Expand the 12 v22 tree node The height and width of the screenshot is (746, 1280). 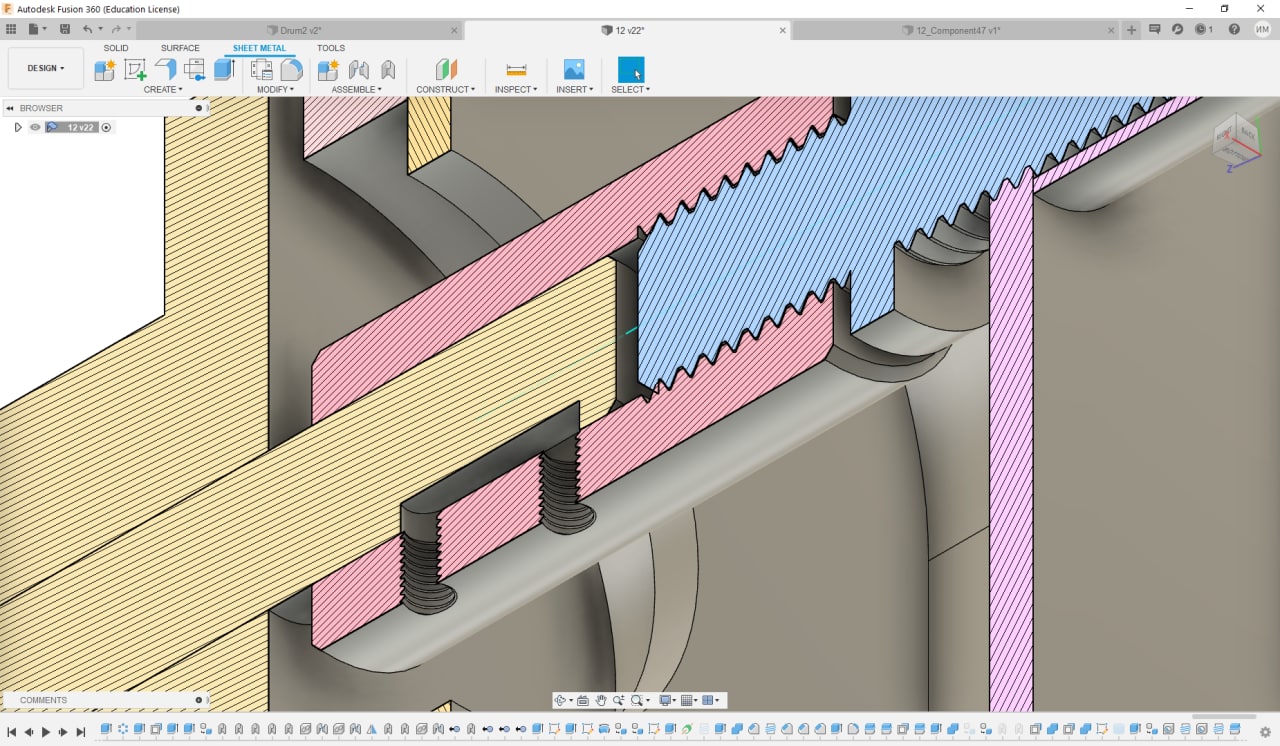18,127
